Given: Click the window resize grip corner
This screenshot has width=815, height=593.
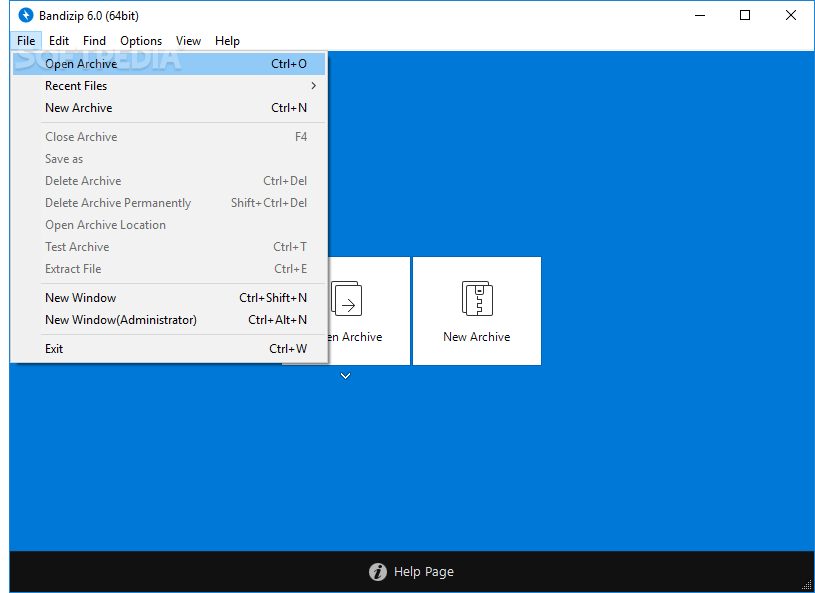Looking at the screenshot, I should coord(807,586).
